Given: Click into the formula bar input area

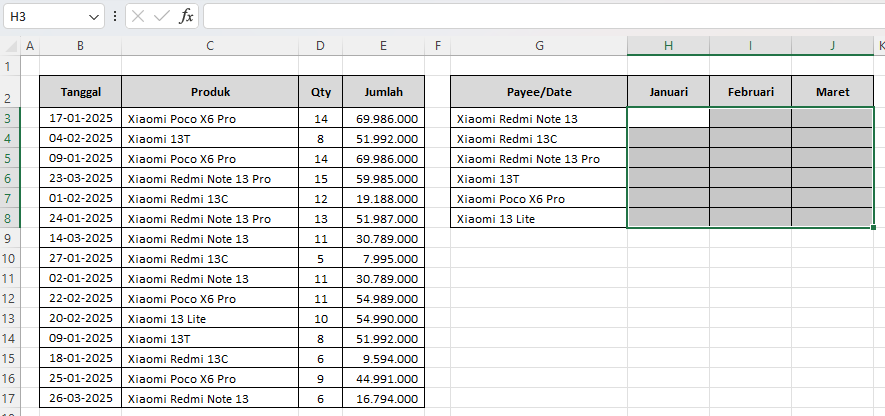Looking at the screenshot, I should pos(544,16).
